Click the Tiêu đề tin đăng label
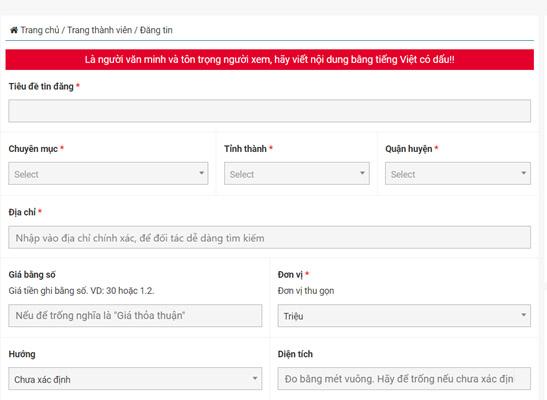The height and width of the screenshot is (400, 547). click(41, 86)
